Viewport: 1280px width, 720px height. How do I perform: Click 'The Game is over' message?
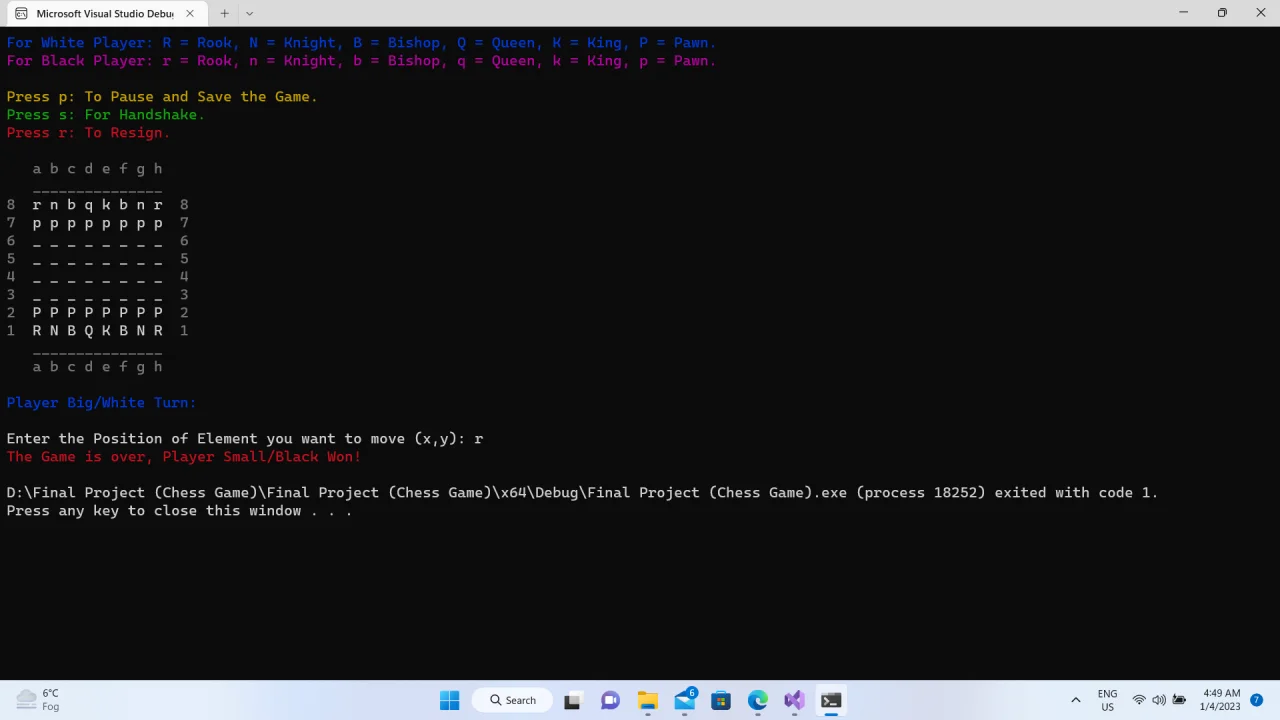[x=184, y=457]
